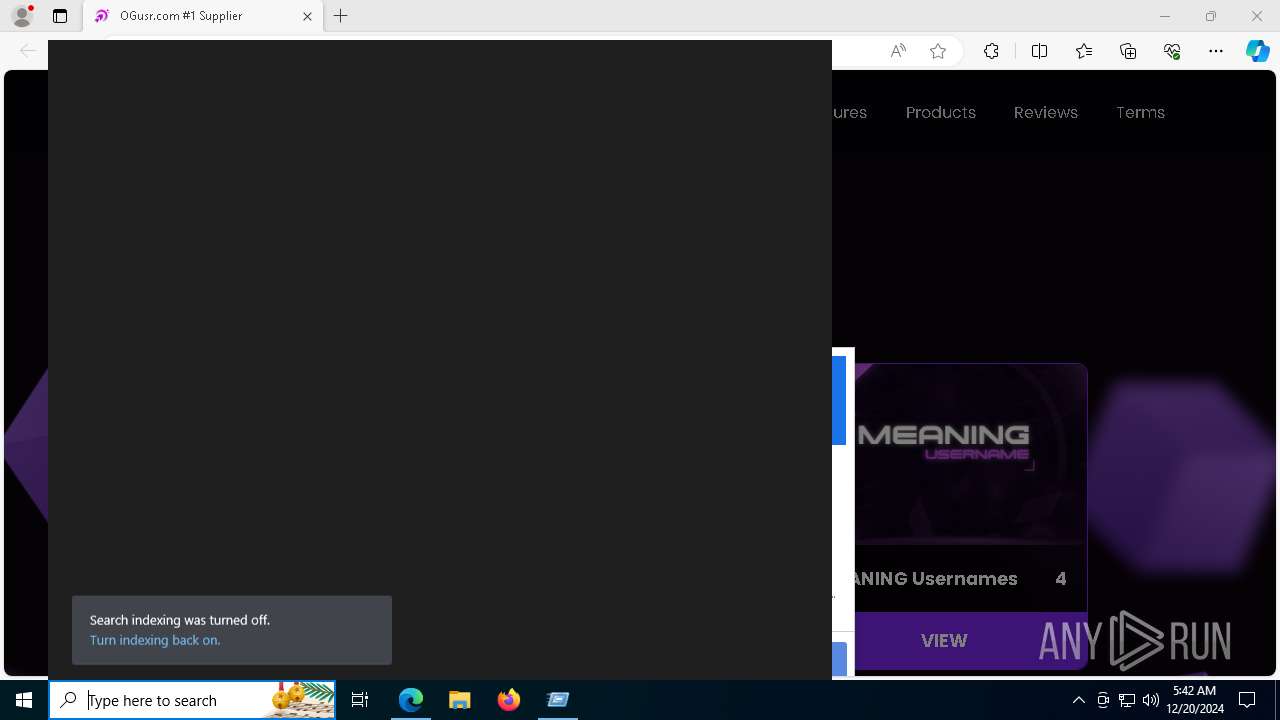Open the network status tray icon
Viewport: 1280px width, 720px height.
coord(1127,700)
